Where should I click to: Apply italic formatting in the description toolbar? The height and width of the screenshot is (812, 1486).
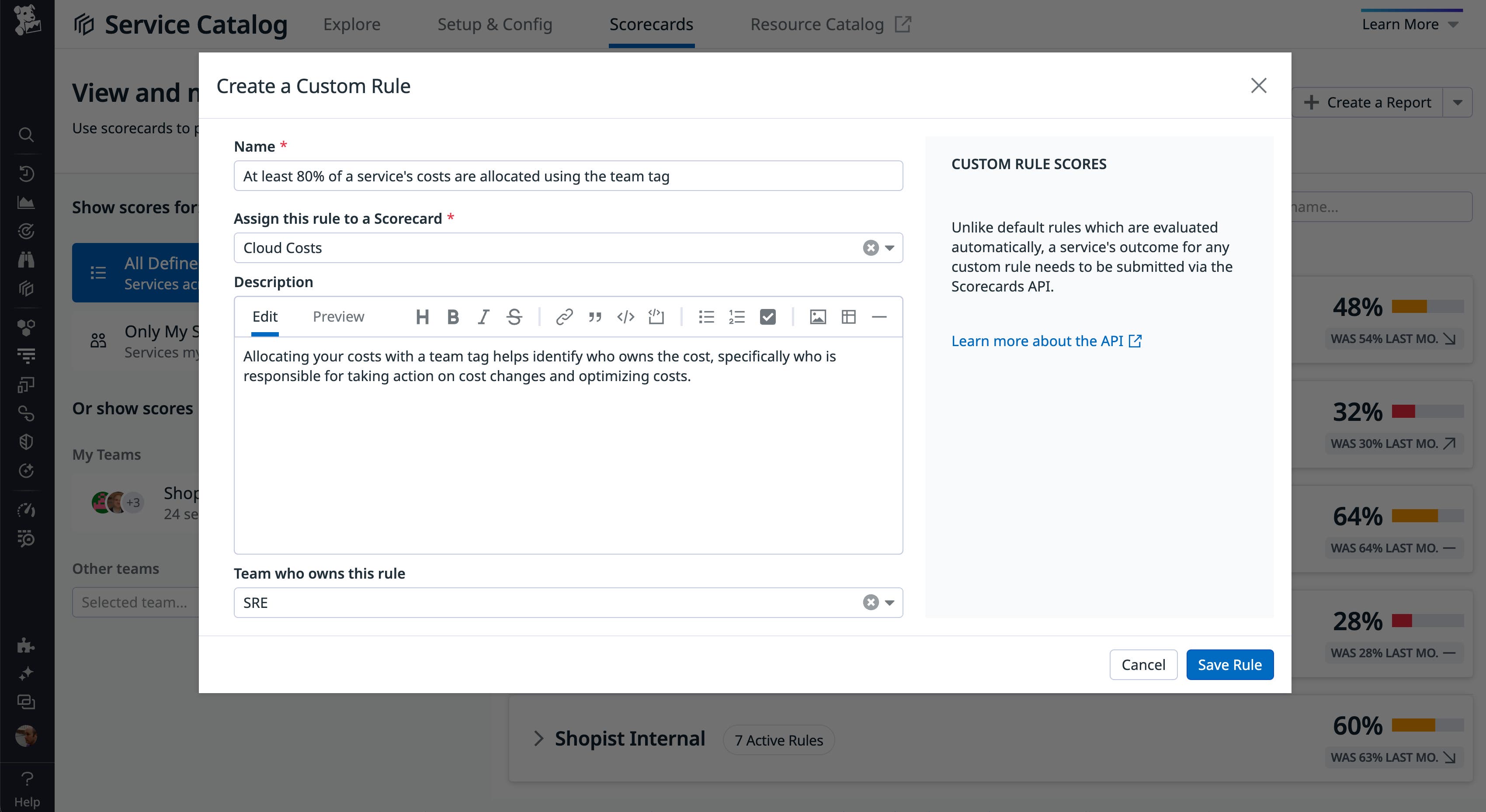coord(483,316)
